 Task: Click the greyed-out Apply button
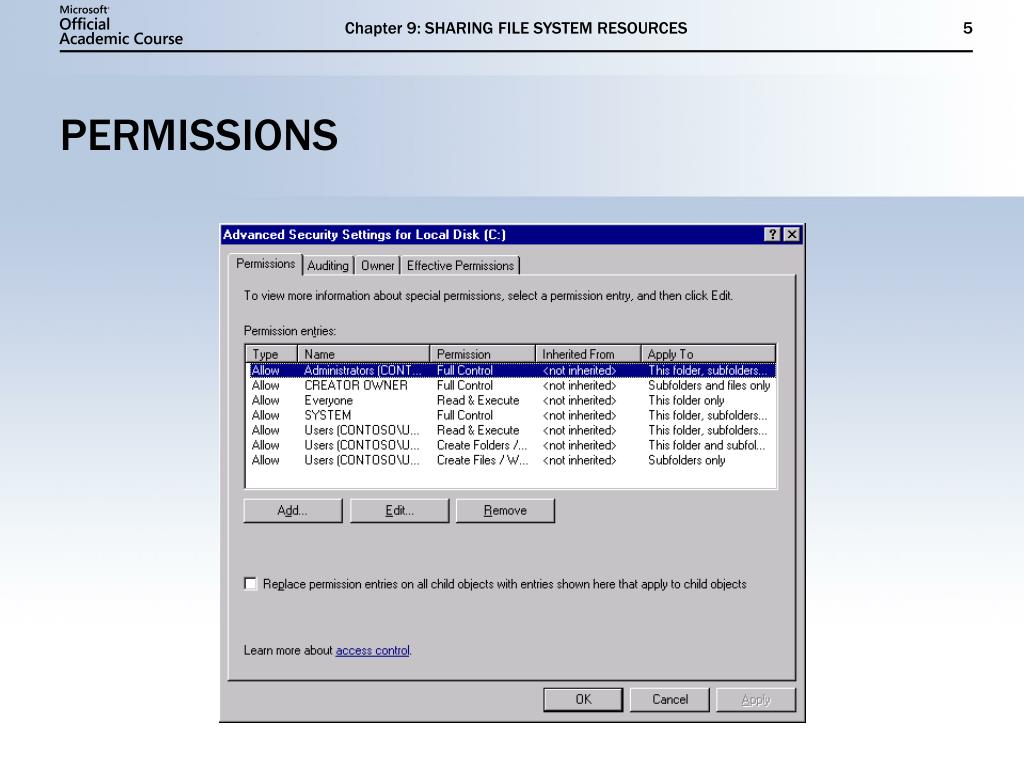756,699
